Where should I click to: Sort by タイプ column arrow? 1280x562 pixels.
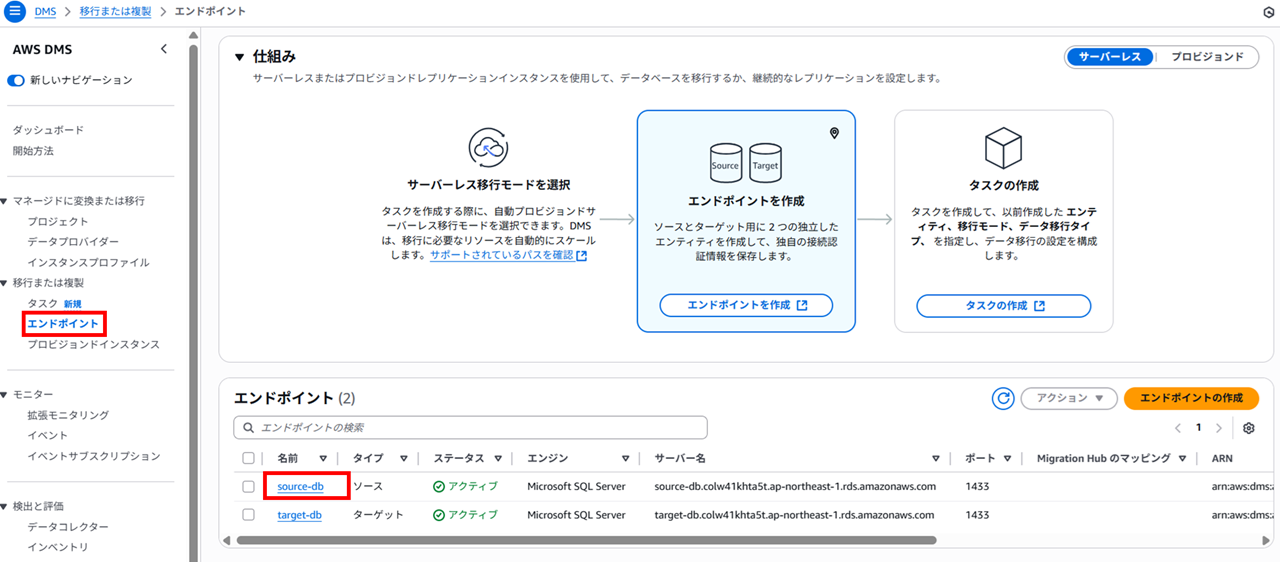404,459
